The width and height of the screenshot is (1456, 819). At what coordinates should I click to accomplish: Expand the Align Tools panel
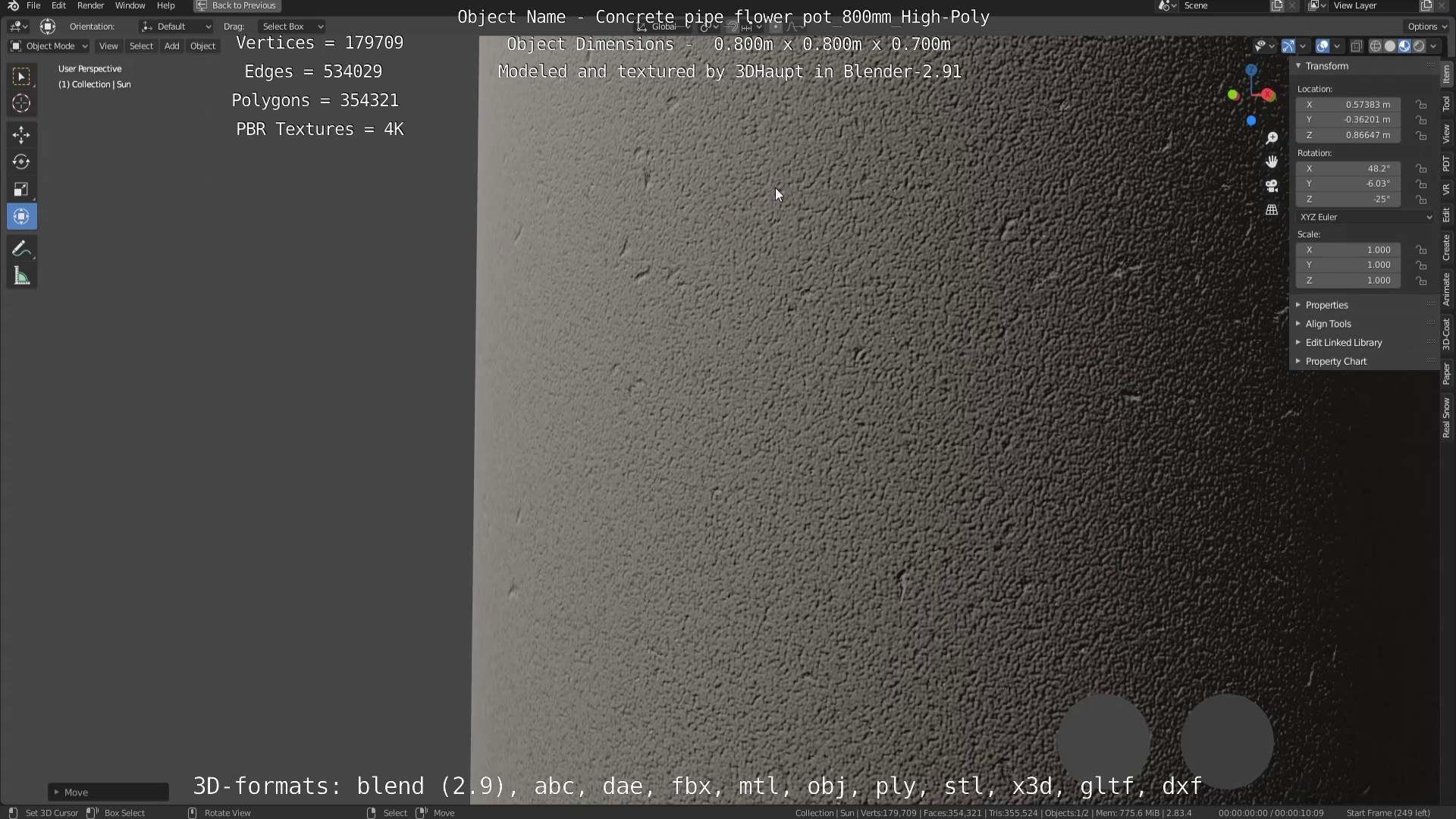click(1328, 324)
